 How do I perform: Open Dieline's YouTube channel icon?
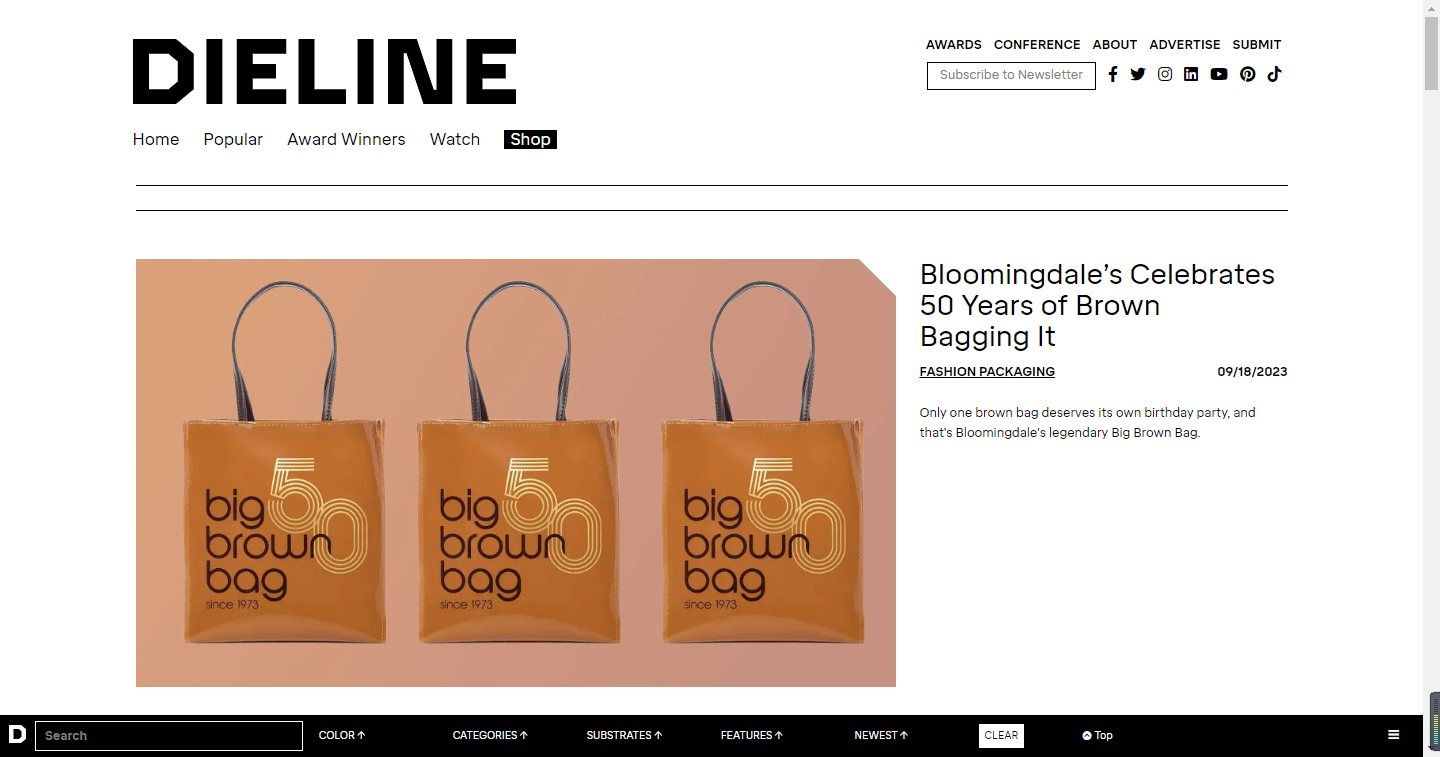click(x=1219, y=74)
